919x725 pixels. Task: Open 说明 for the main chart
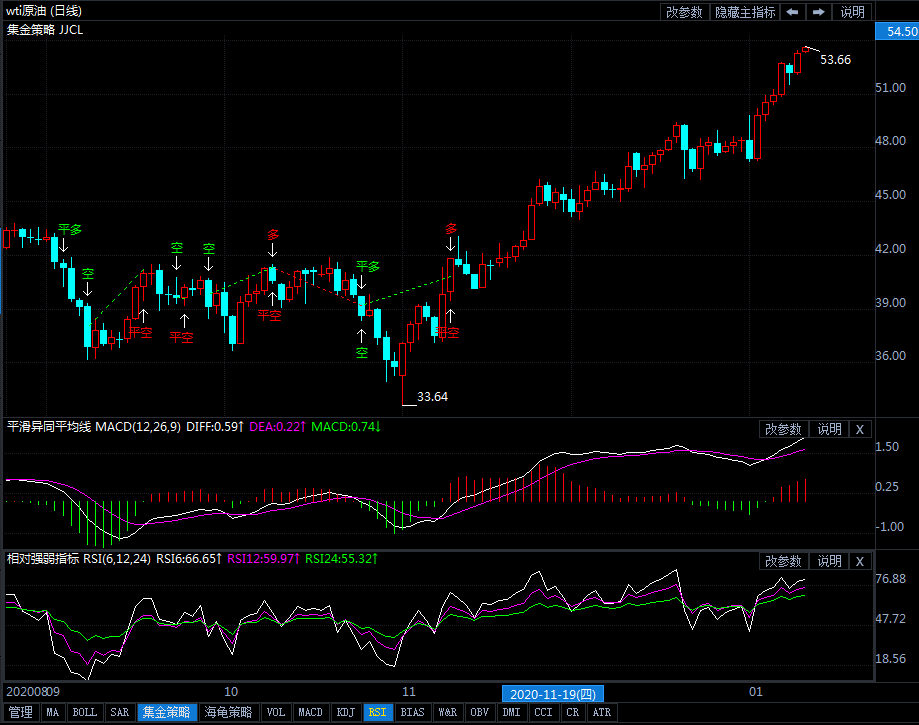click(852, 12)
